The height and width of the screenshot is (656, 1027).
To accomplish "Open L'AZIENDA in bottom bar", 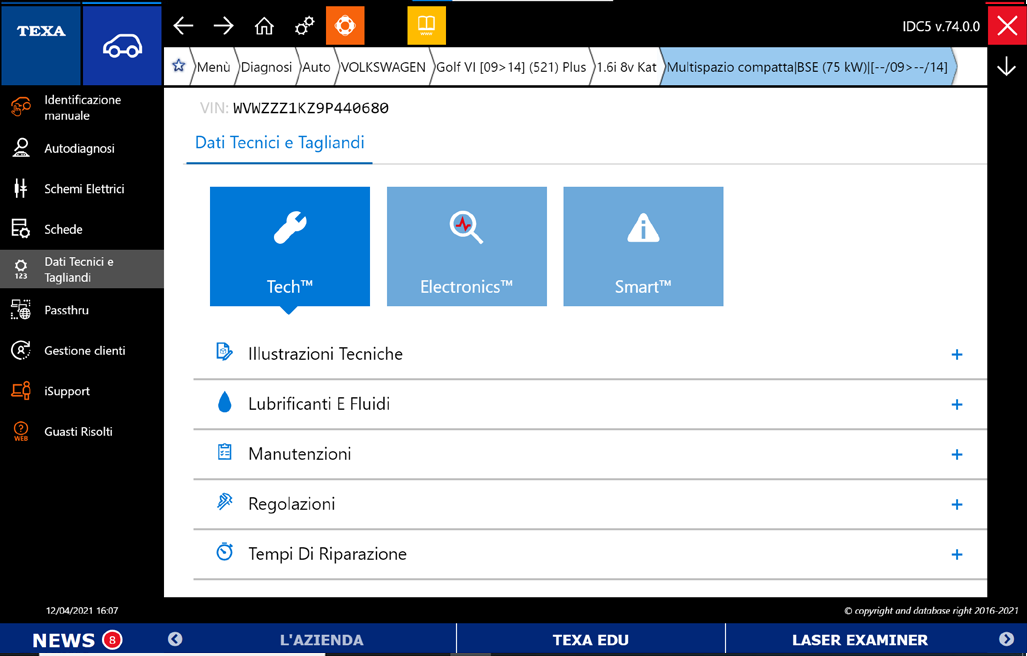I will tap(321, 640).
